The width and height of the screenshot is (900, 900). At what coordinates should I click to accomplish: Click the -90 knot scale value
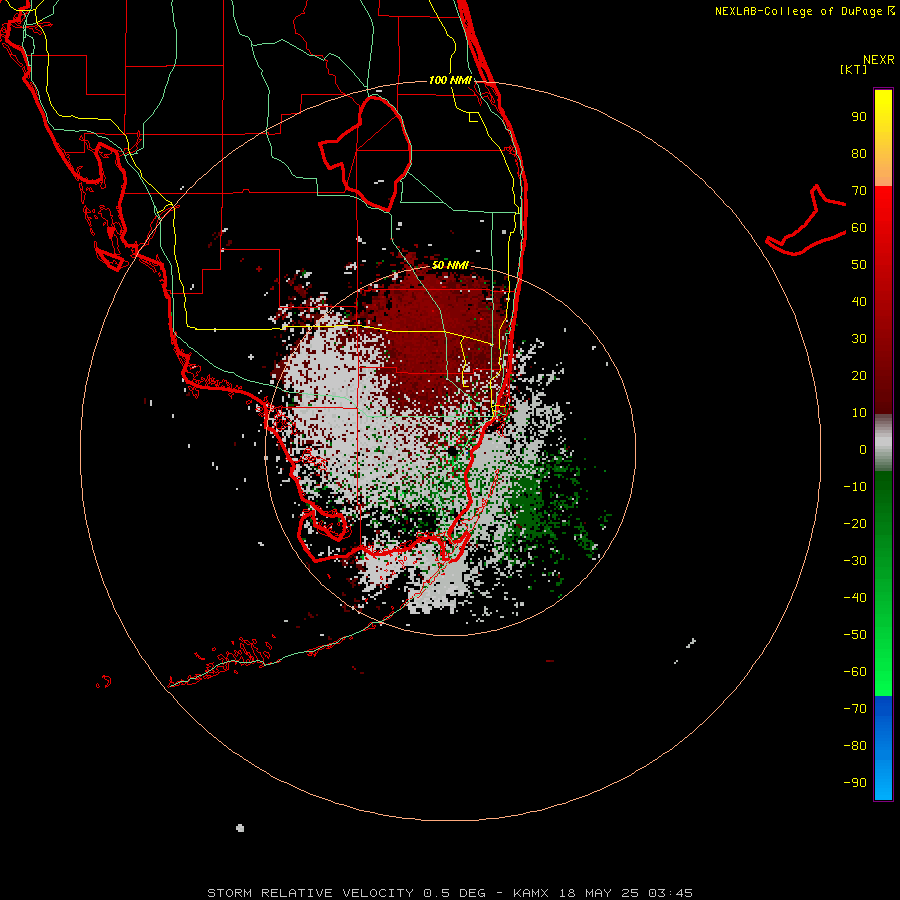coord(855,782)
